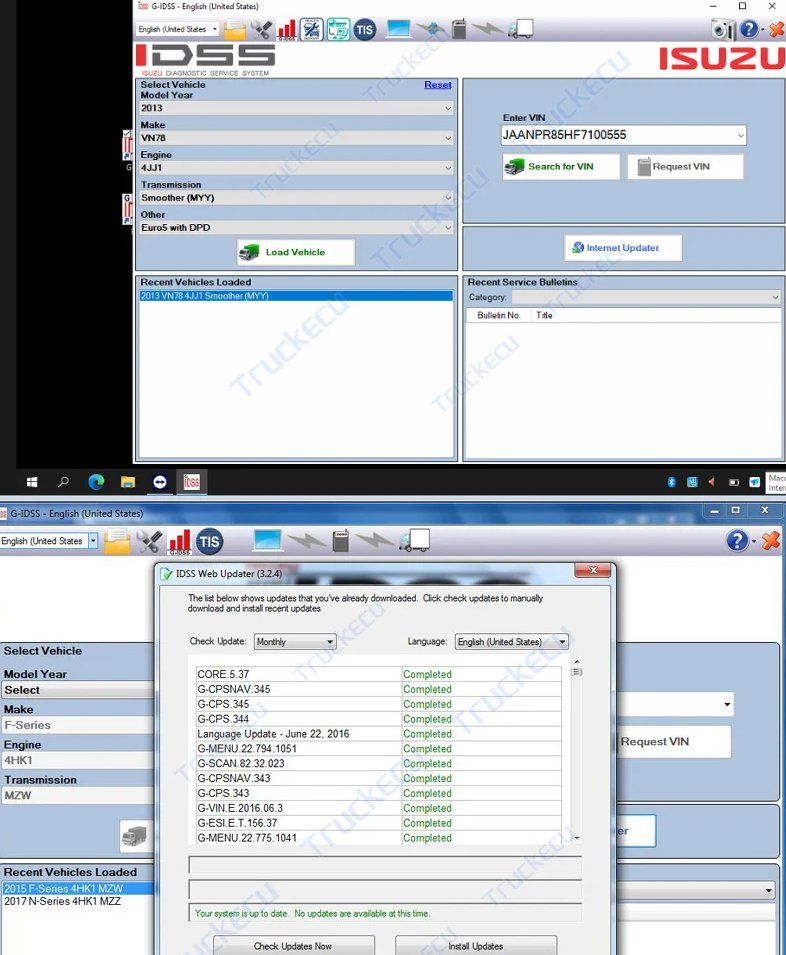Viewport: 786px width, 955px height.
Task: Select 2017 N-Series 4HK1 MZZ in recent vehicles
Action: coord(65,901)
